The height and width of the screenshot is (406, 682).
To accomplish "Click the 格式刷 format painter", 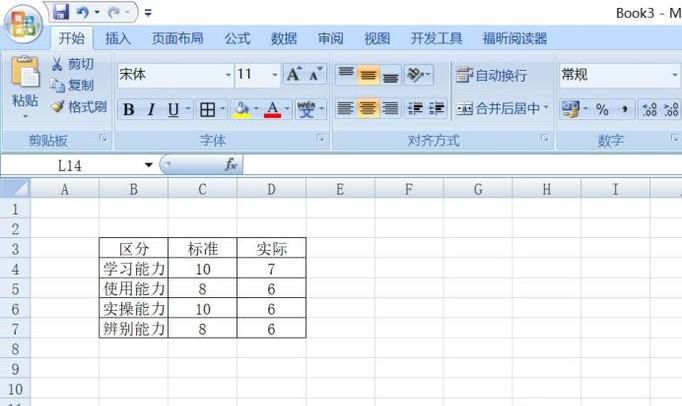I will [79, 107].
